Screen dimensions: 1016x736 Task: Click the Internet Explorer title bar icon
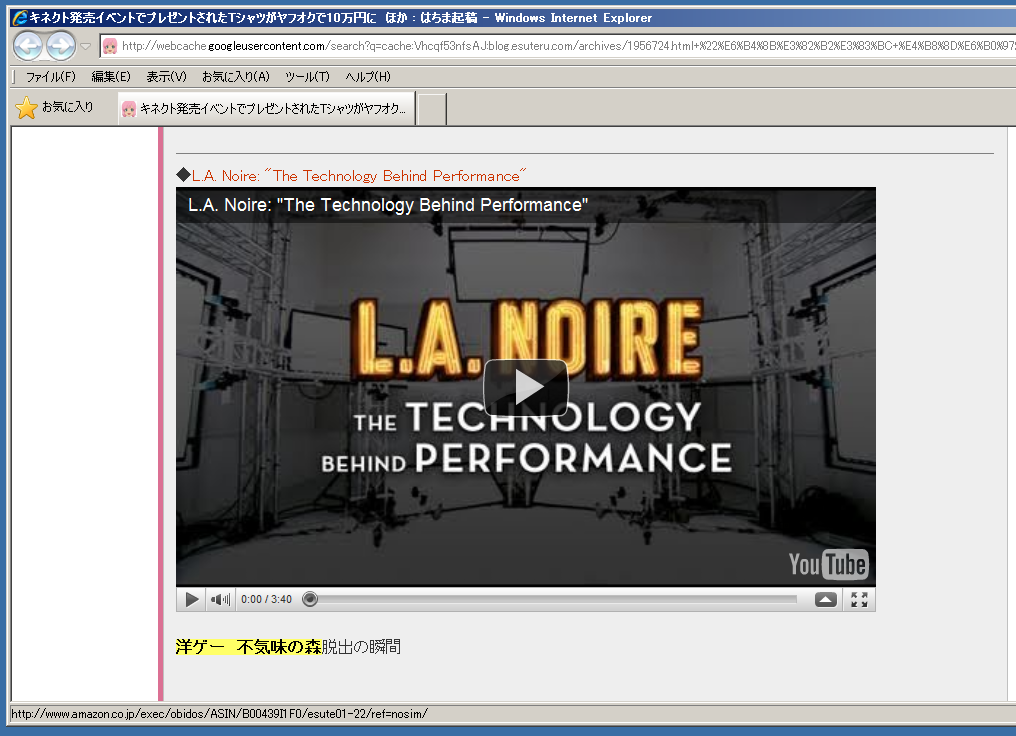(20, 17)
